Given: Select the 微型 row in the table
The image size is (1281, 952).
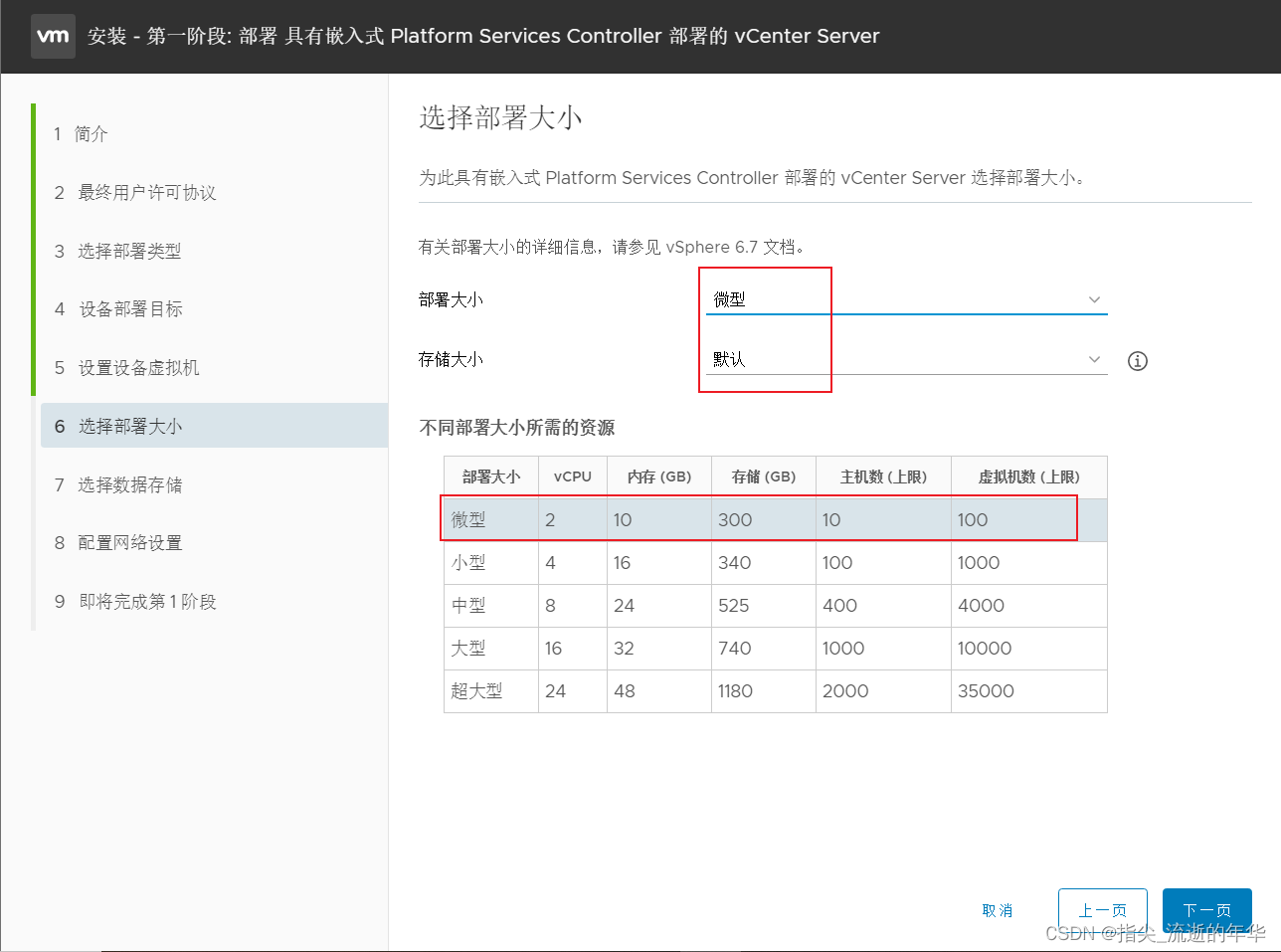Looking at the screenshot, I should (x=776, y=519).
